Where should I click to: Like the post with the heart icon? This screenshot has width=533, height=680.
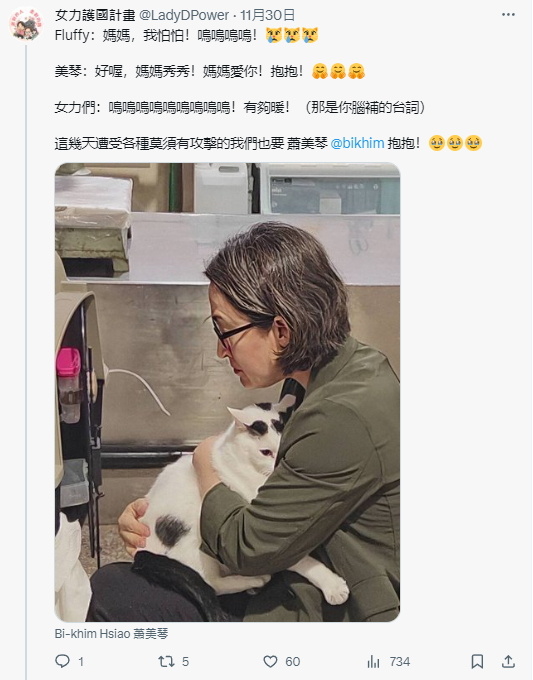tap(270, 661)
